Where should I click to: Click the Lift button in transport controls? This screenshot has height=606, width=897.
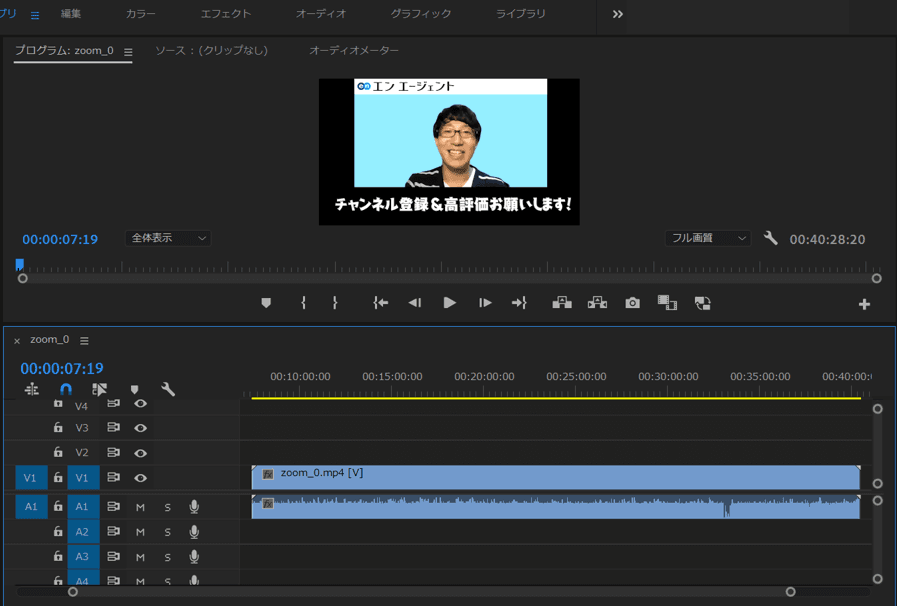click(x=562, y=303)
